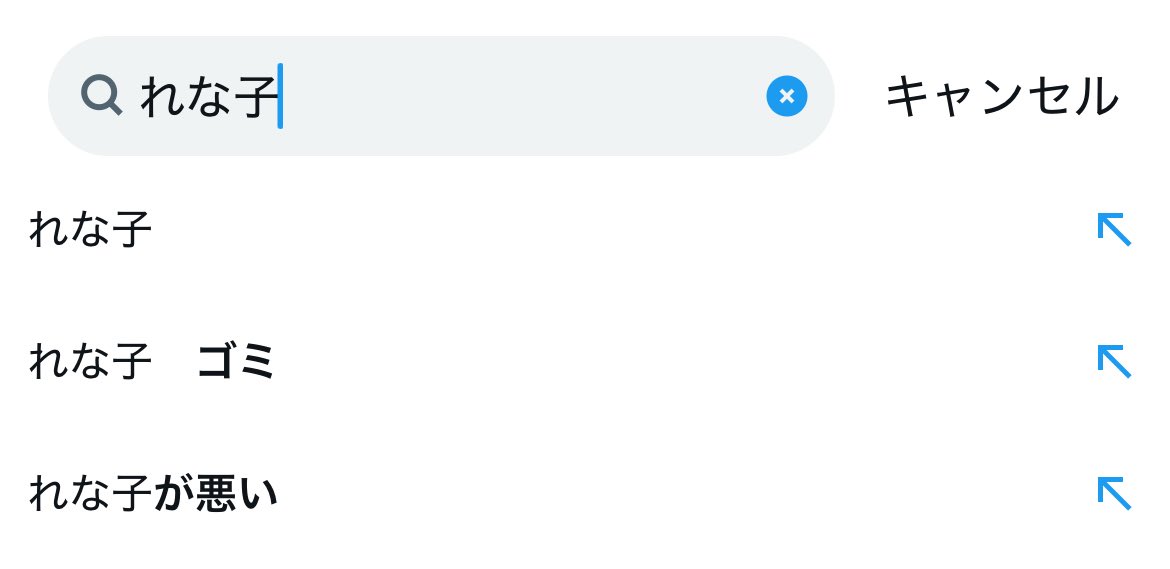Click the magnifying glass search icon

pyautogui.click(x=101, y=96)
